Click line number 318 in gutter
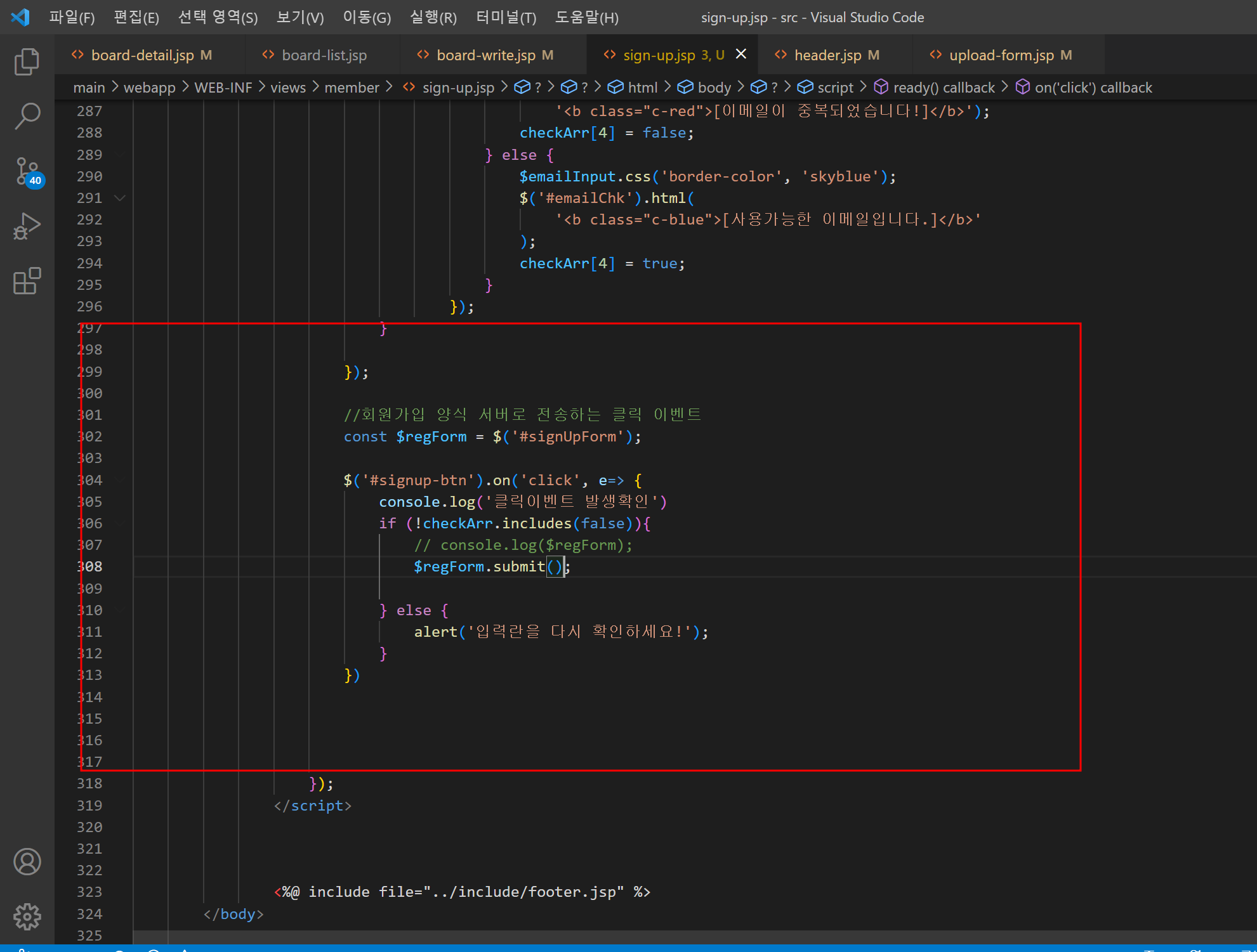This screenshot has height=952, width=1257. pyautogui.click(x=89, y=783)
